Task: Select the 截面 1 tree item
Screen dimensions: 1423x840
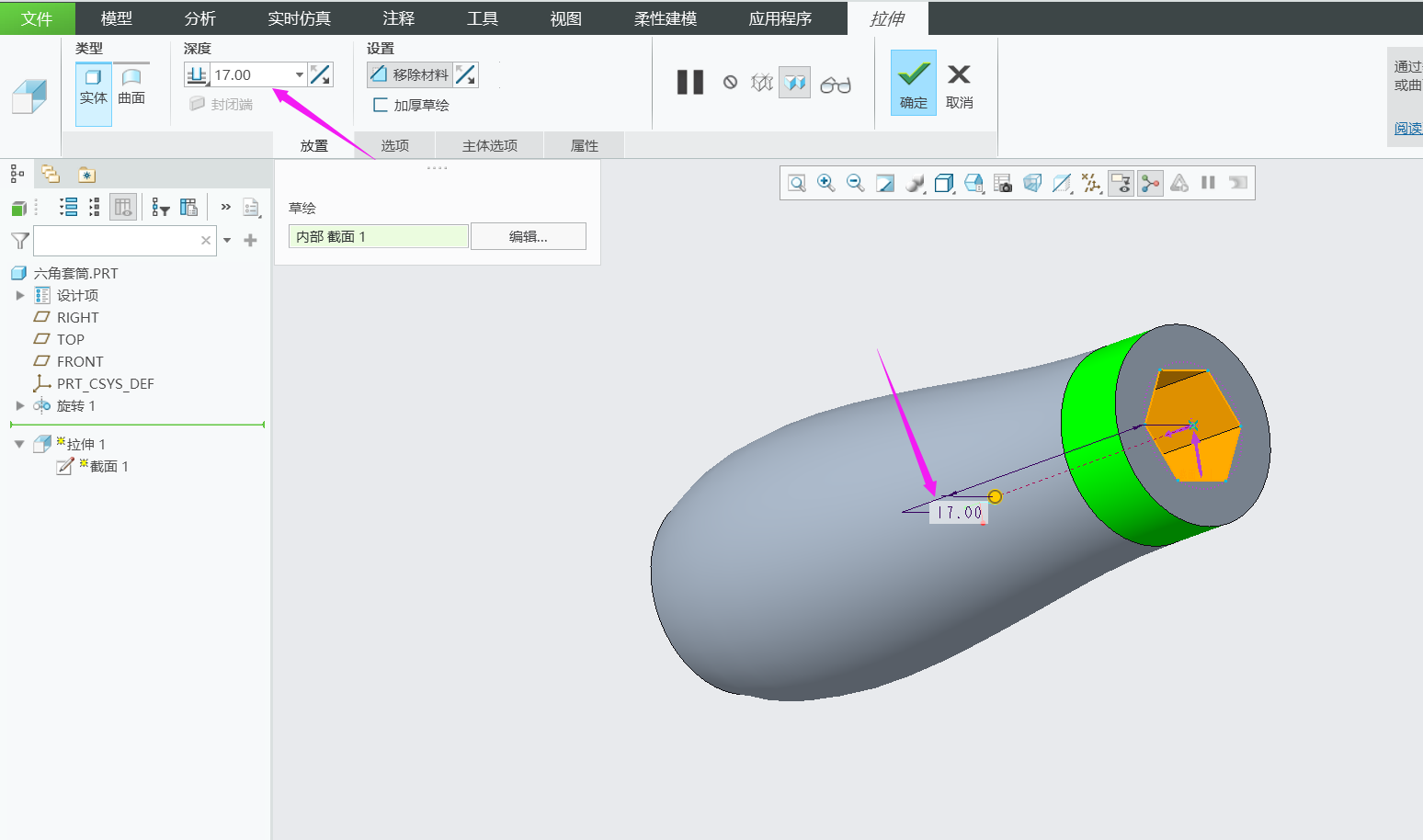Action: coord(92,466)
